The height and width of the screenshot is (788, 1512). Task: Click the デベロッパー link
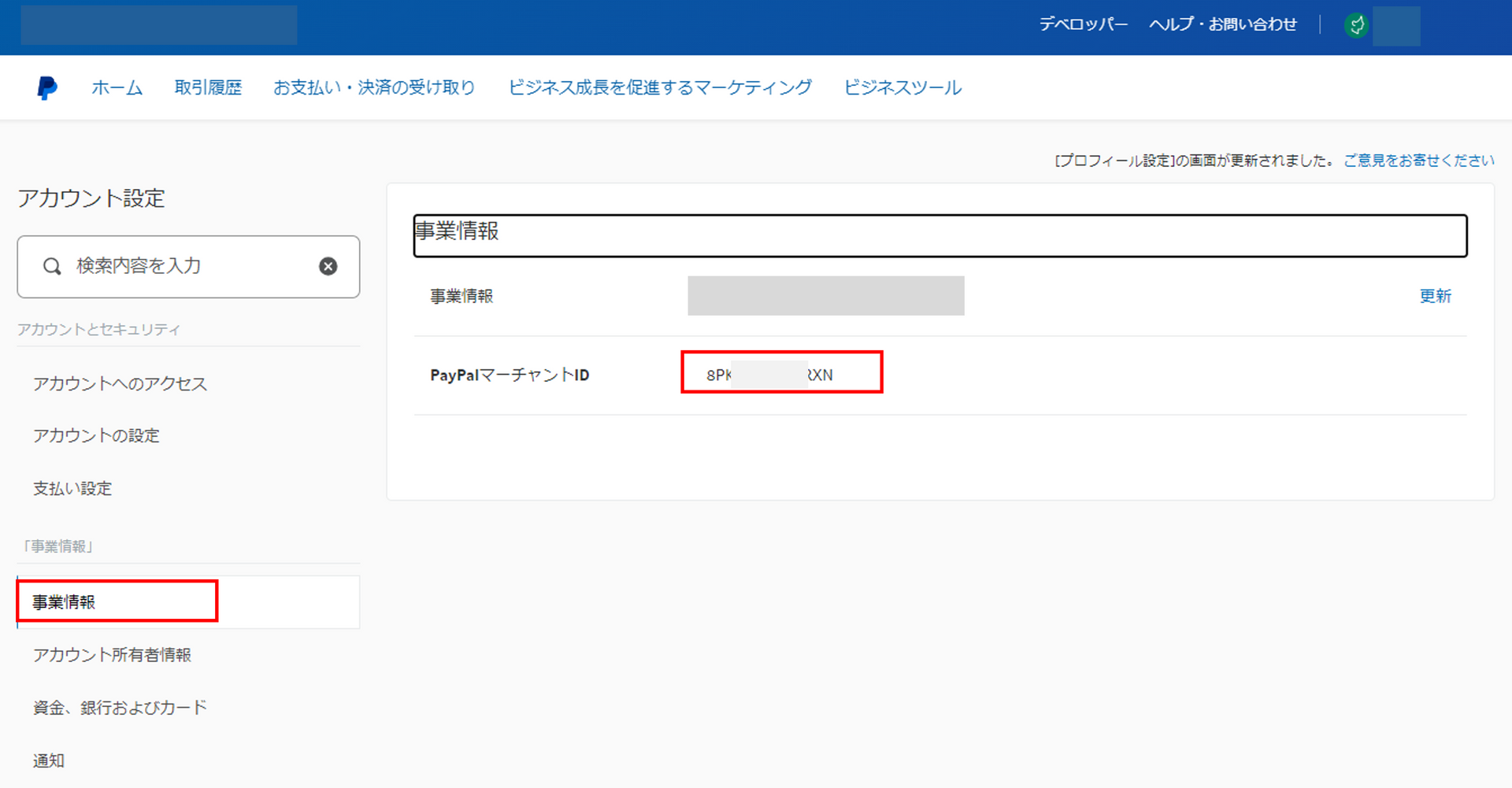[1083, 24]
